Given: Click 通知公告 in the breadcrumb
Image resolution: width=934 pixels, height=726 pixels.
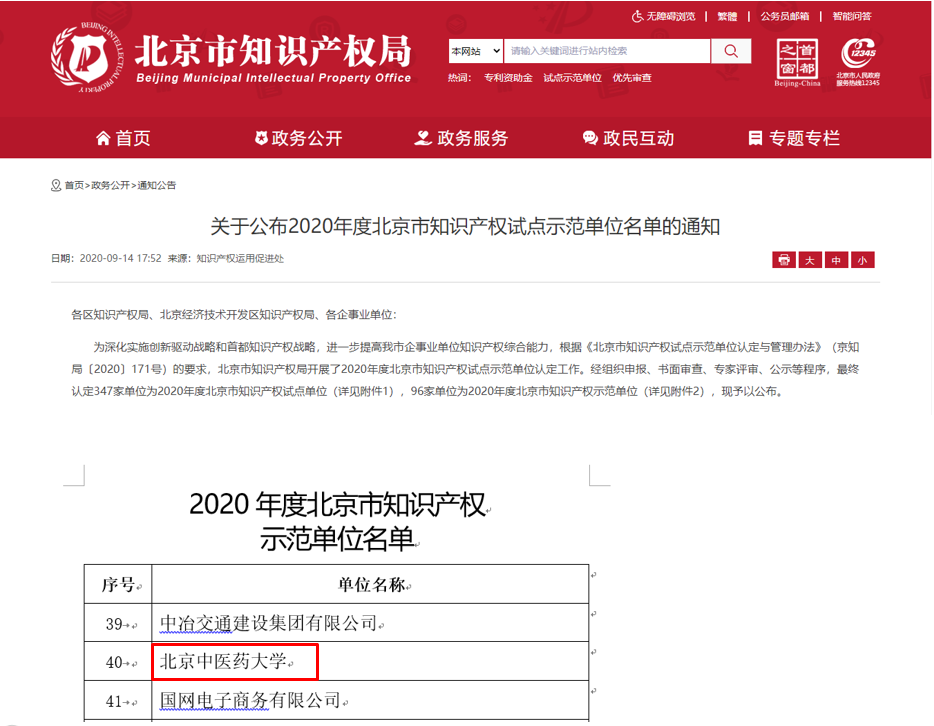Looking at the screenshot, I should (x=157, y=185).
